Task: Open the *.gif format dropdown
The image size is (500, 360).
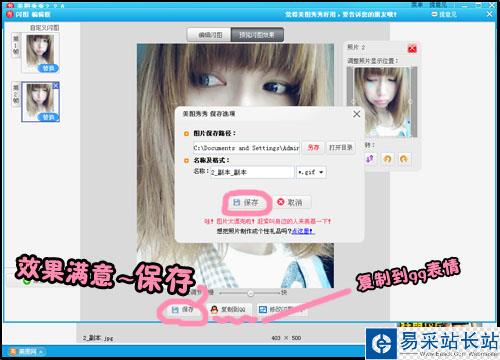Action: tap(311, 172)
